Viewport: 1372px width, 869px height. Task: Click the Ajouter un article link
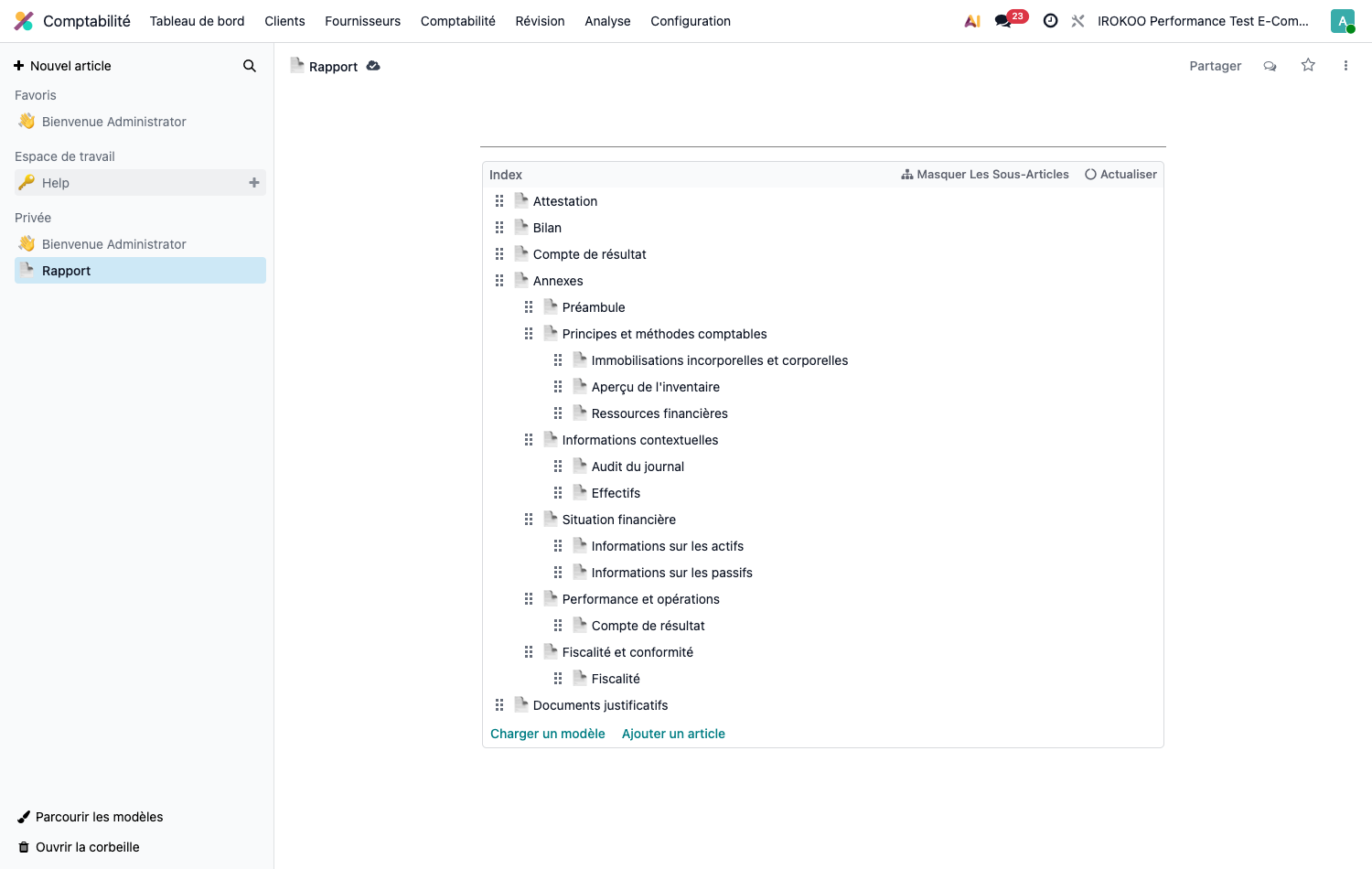673,734
